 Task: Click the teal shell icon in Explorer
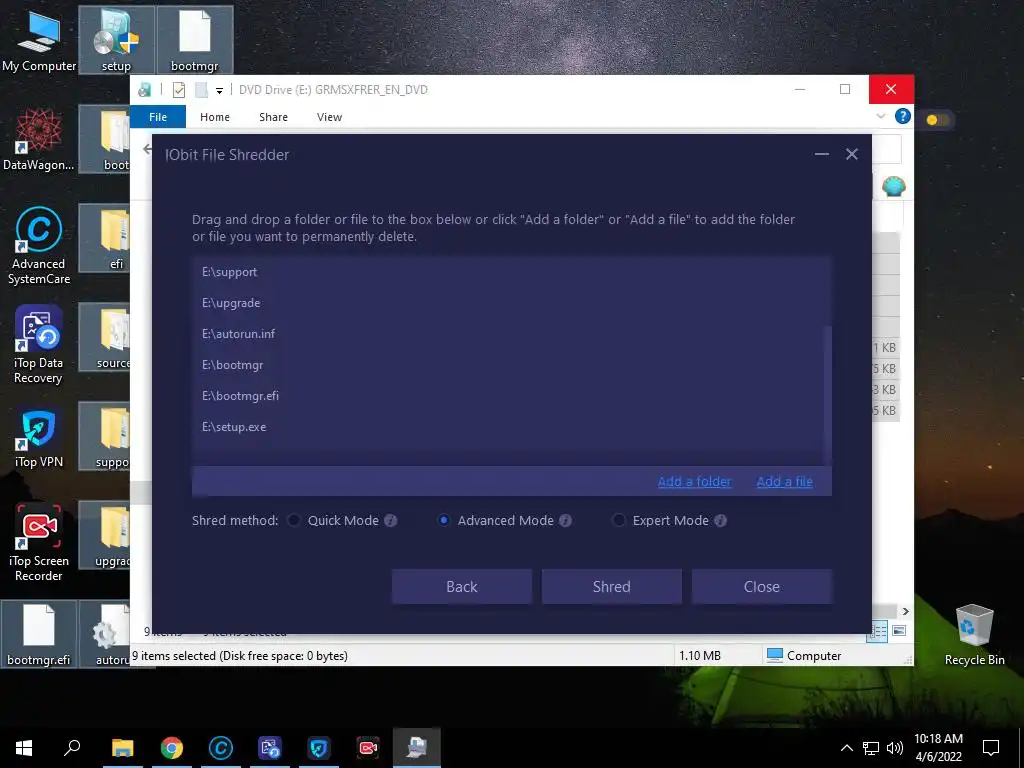(x=893, y=187)
